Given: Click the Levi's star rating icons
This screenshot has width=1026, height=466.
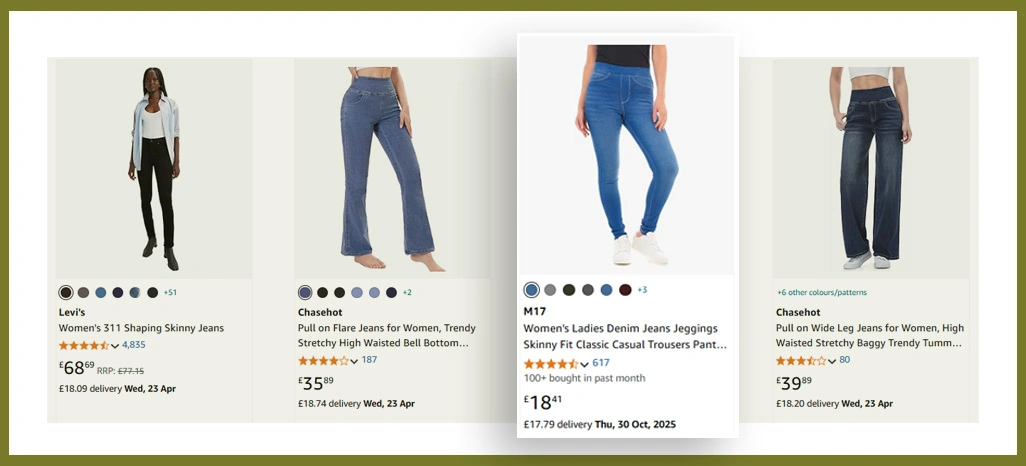Looking at the screenshot, I should [x=83, y=345].
